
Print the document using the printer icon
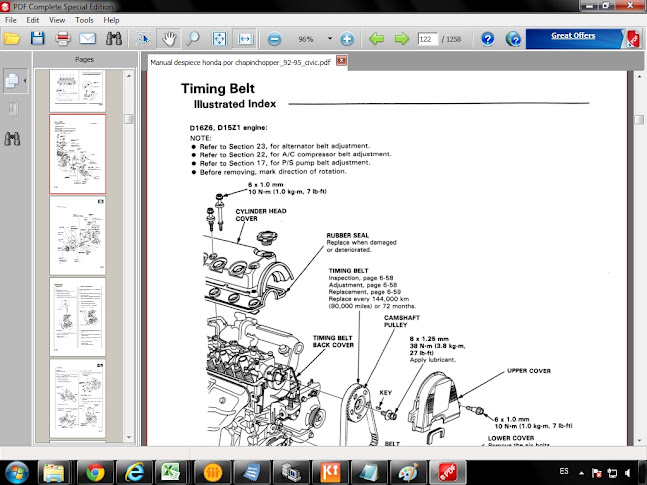(63, 39)
